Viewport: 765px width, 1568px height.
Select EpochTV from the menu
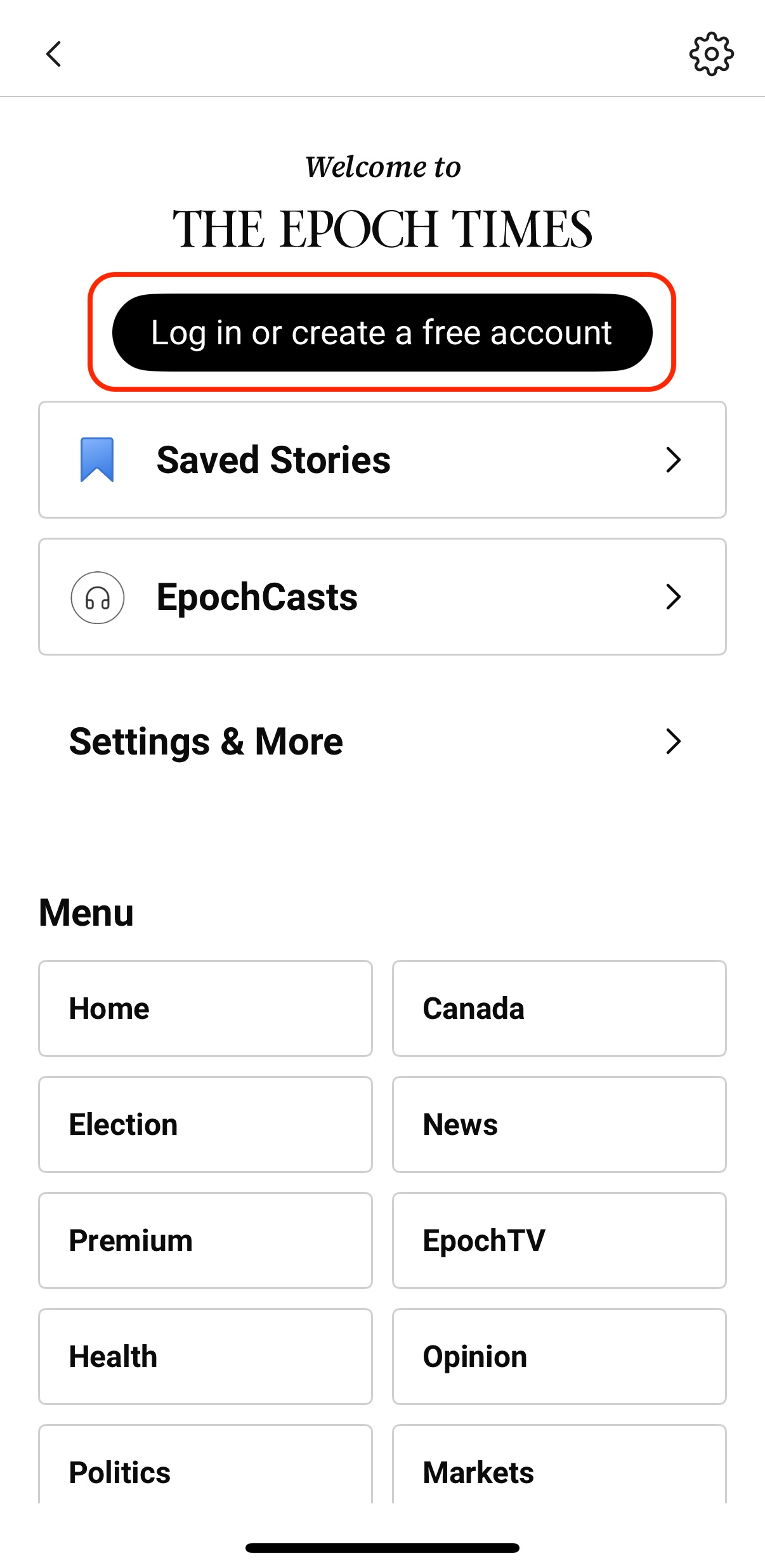click(x=559, y=1240)
